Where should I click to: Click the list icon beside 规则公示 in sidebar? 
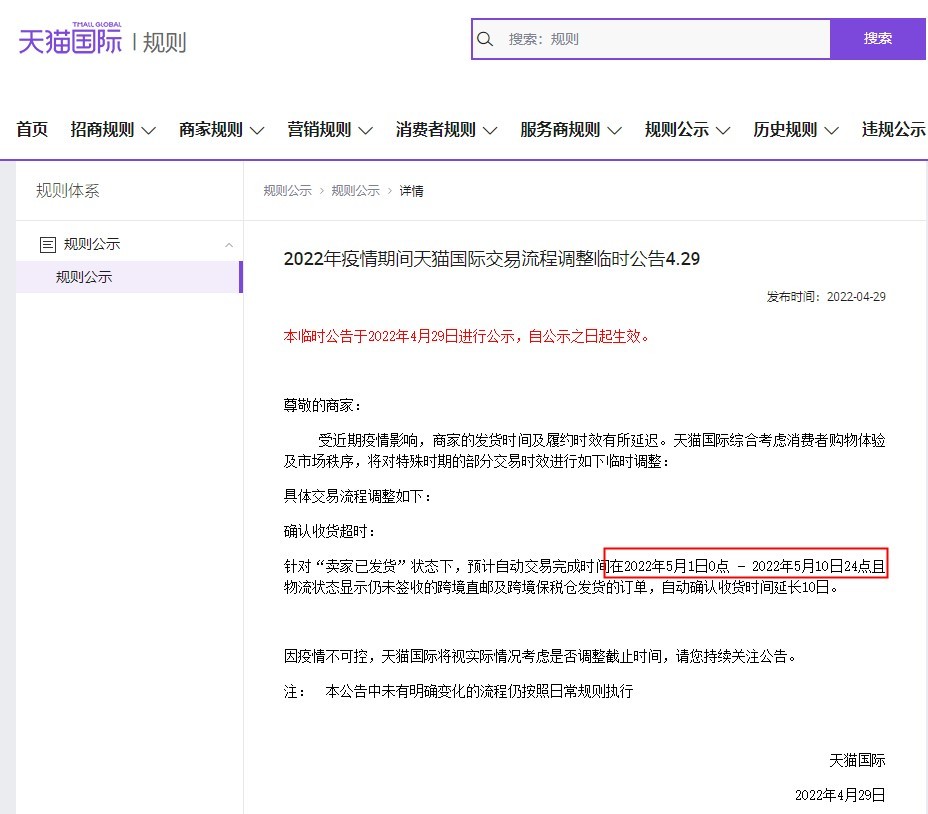click(47, 244)
